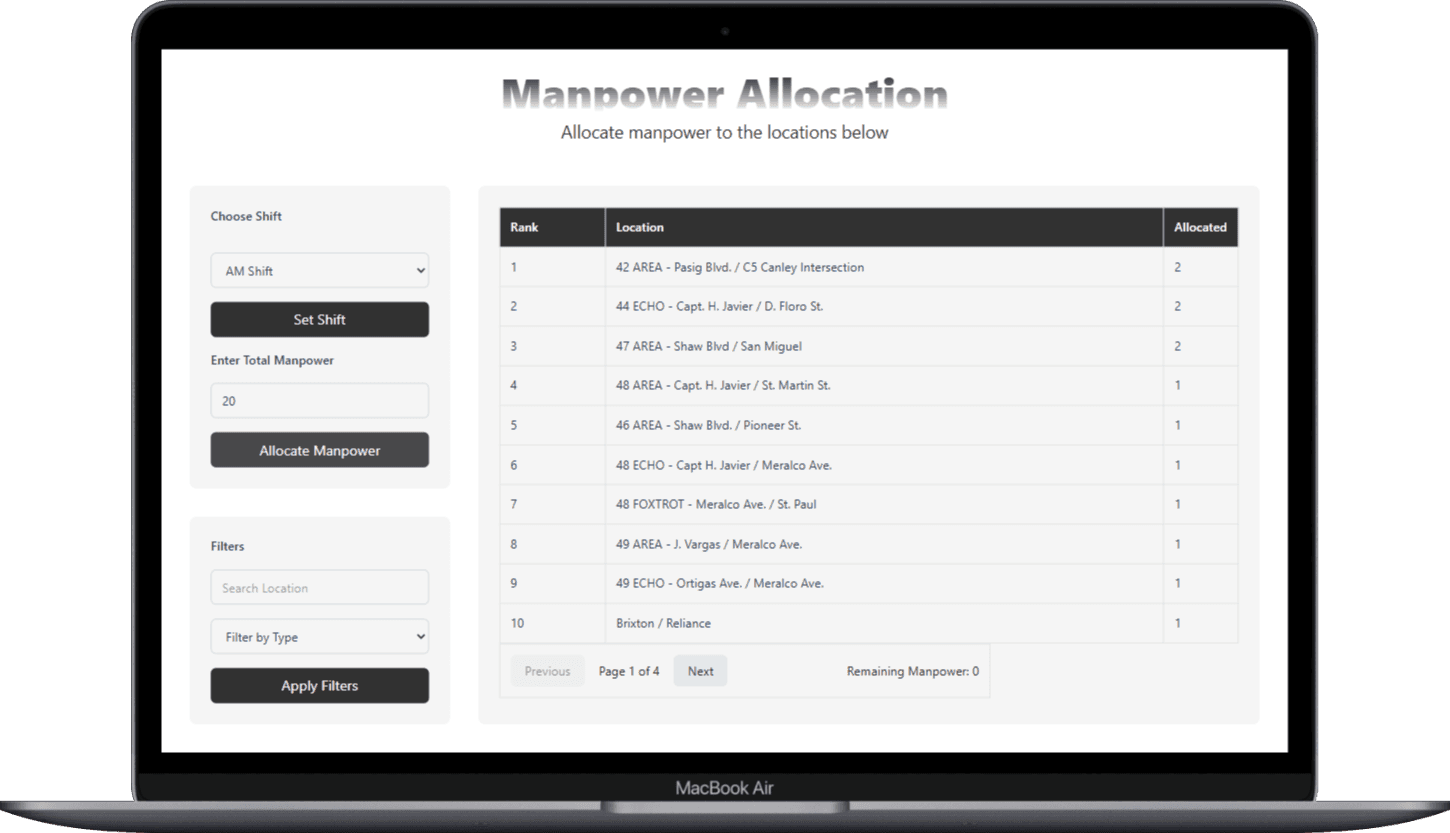Open the AM Shift selector arrow
This screenshot has width=1450, height=833.
(x=418, y=270)
